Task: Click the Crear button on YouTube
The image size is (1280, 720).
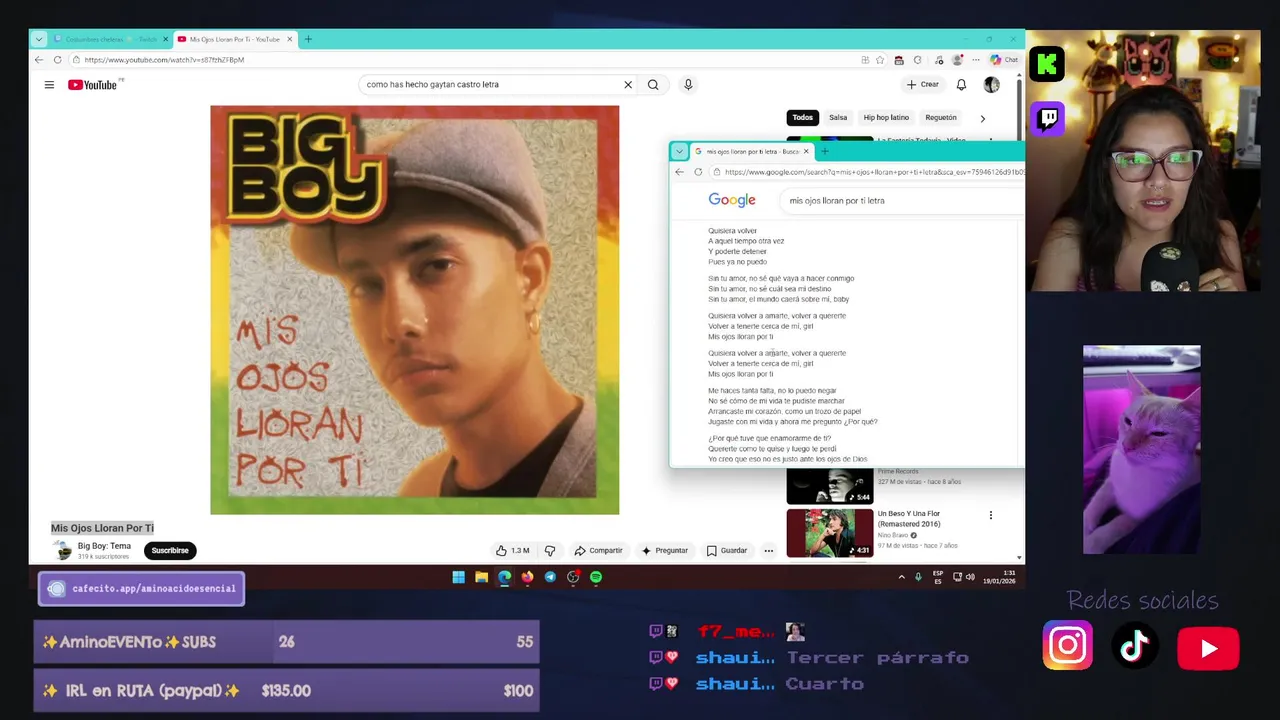Action: point(923,85)
